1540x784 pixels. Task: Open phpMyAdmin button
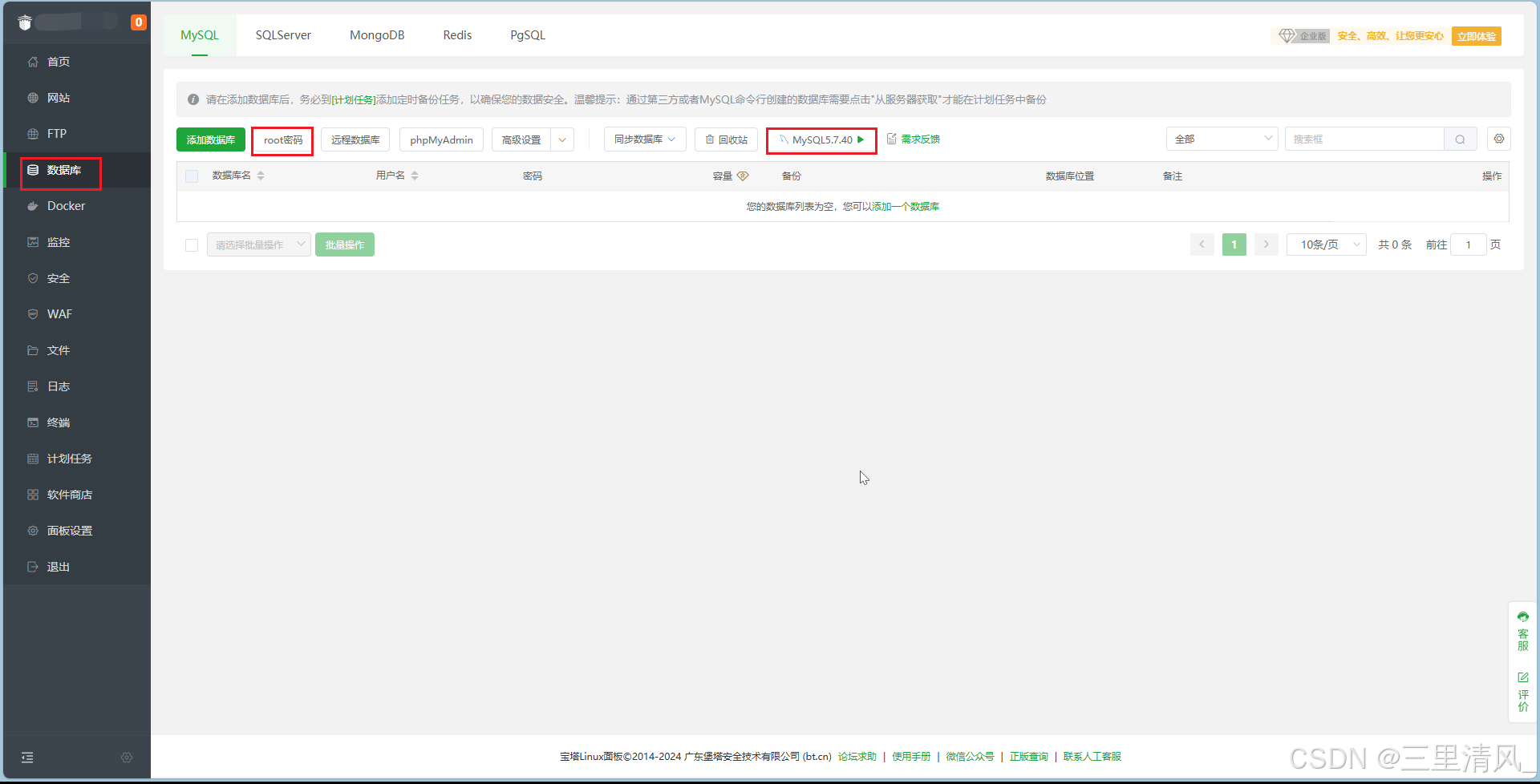tap(441, 139)
